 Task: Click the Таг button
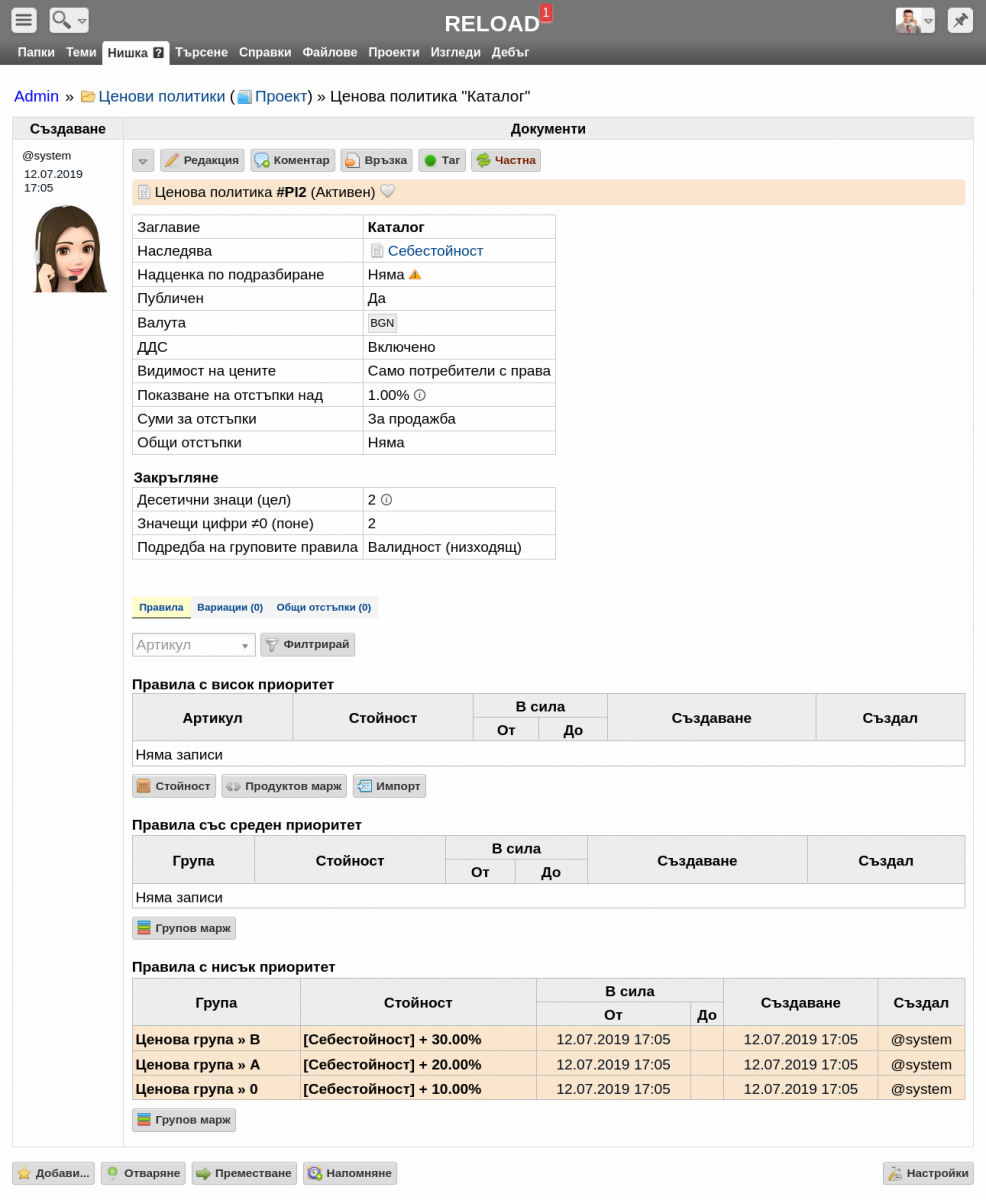(442, 160)
